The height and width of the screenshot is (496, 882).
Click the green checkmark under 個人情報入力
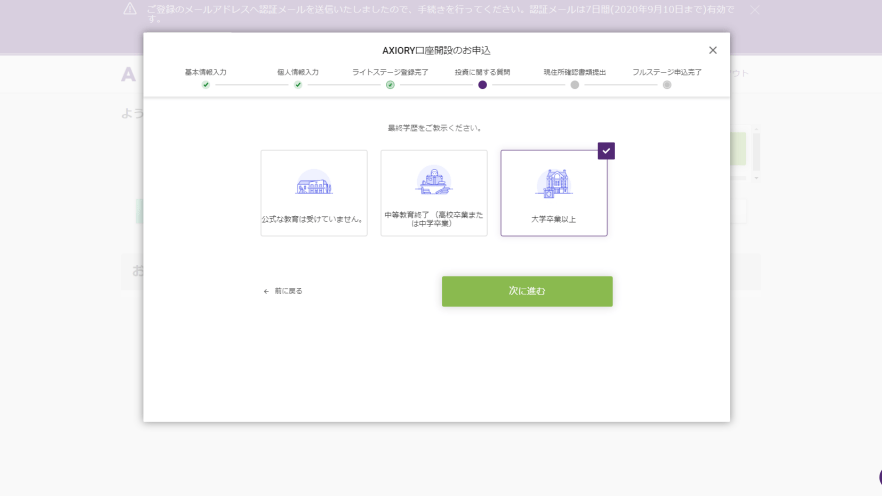pos(298,85)
